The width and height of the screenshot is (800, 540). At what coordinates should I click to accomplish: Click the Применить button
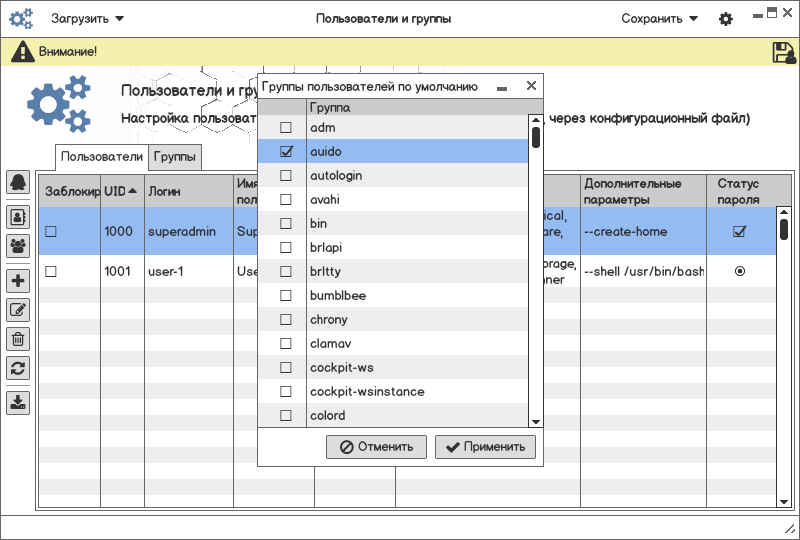[485, 447]
